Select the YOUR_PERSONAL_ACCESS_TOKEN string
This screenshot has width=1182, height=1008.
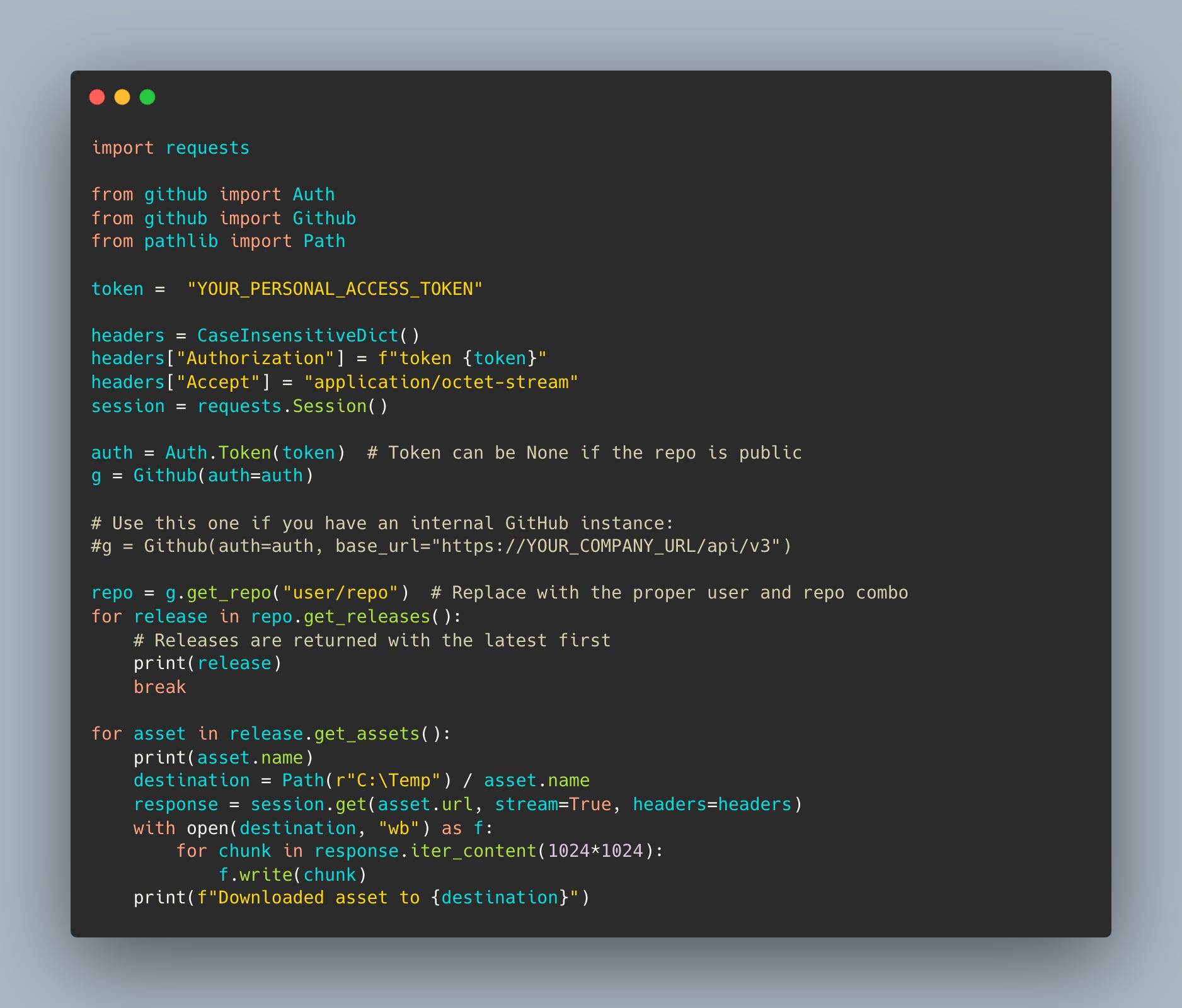point(335,289)
